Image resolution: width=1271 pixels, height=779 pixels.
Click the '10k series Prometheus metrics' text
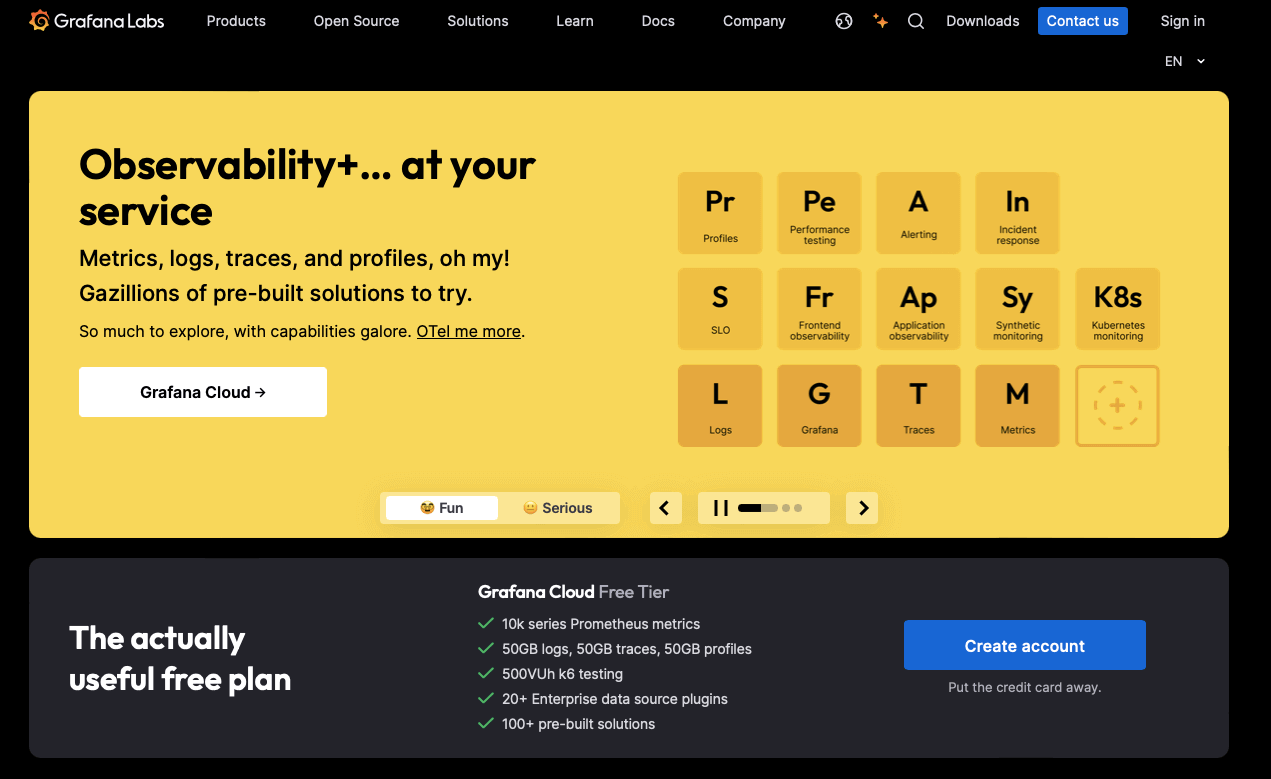tap(601, 623)
